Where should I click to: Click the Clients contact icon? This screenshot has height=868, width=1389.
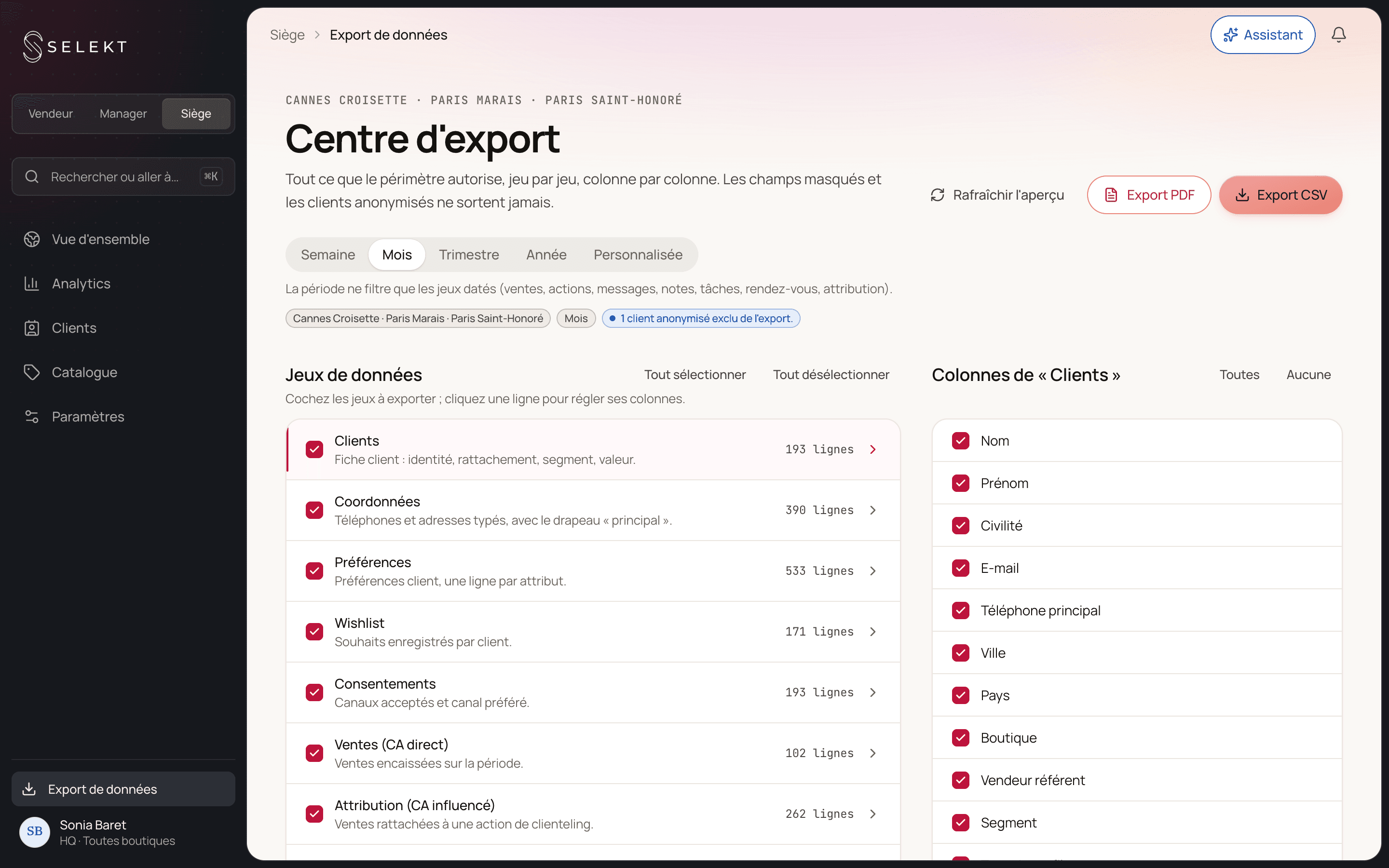[x=31, y=328]
